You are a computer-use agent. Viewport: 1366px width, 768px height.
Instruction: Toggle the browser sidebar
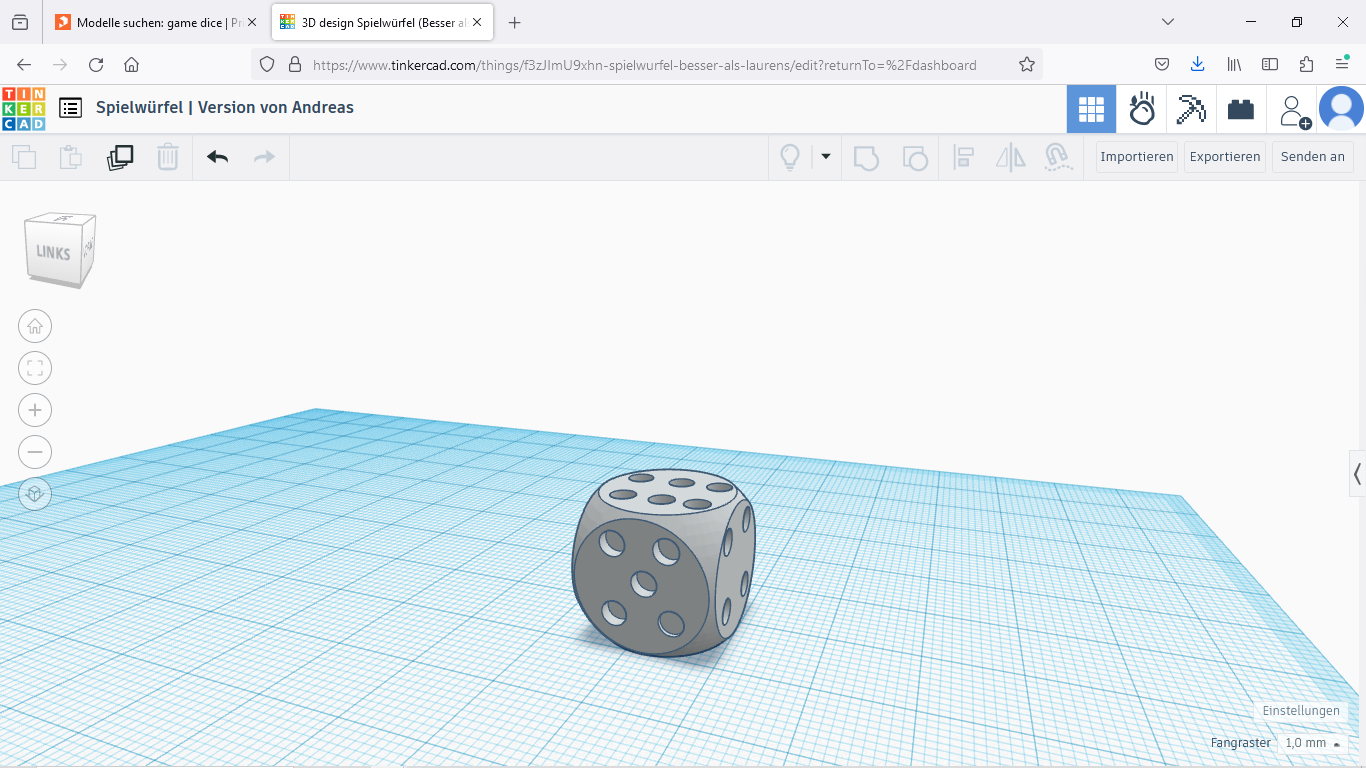click(x=1270, y=65)
